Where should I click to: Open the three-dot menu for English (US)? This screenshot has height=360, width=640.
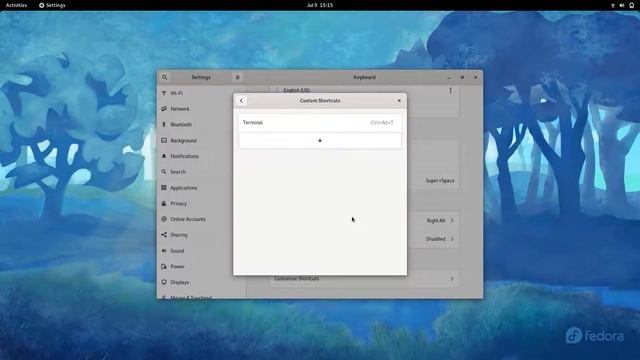450,91
